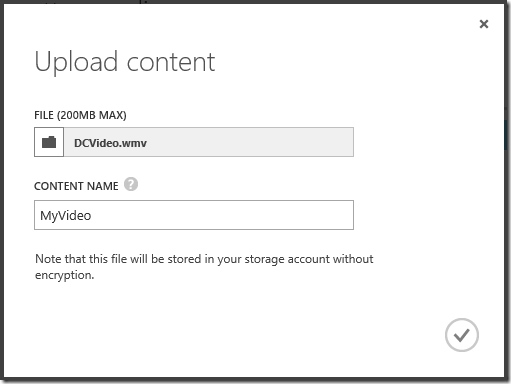The height and width of the screenshot is (384, 511).
Task: Focus the MyVideo content name field
Action: tap(194, 215)
